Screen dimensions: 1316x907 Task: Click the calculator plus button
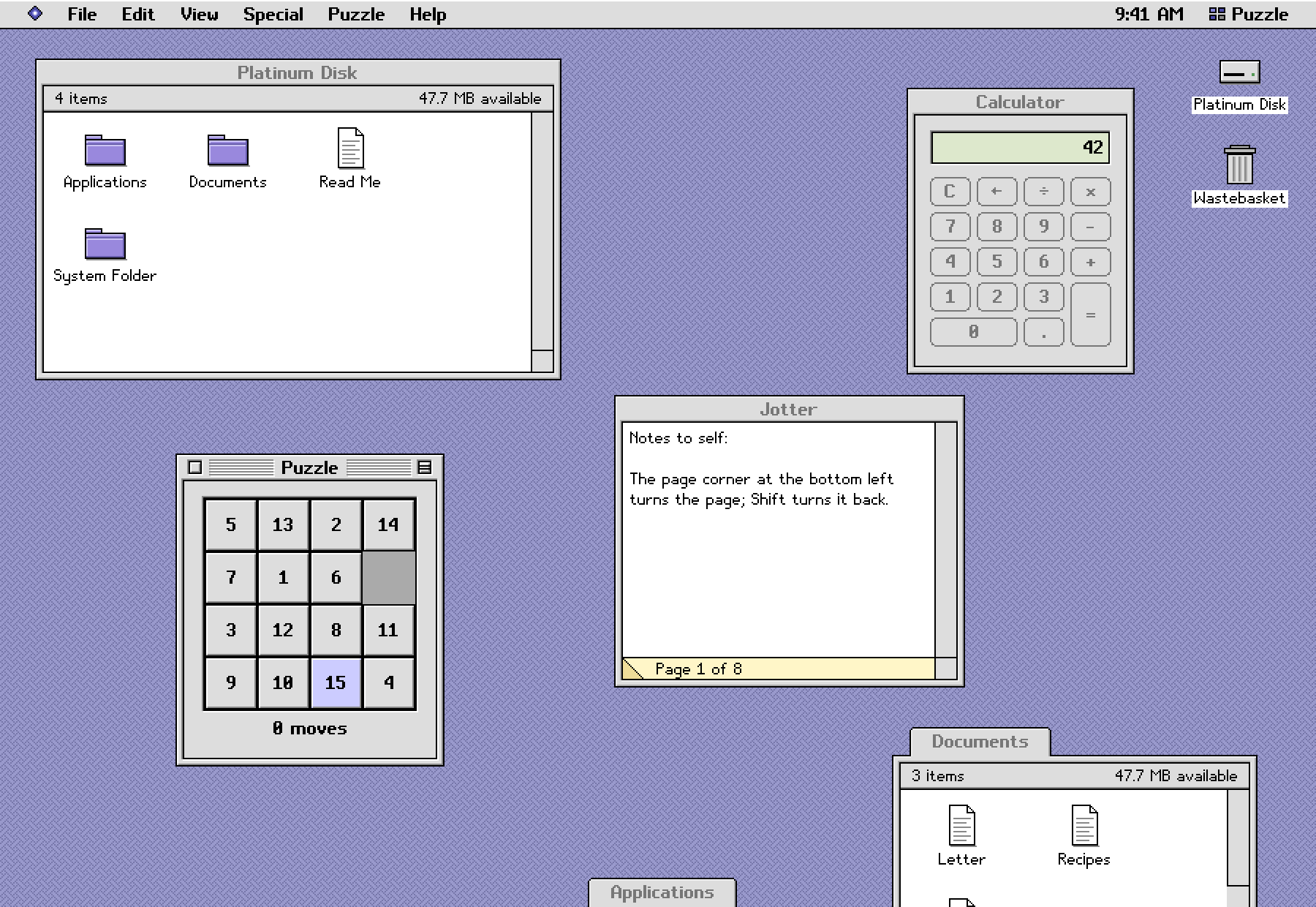pyautogui.click(x=1090, y=262)
